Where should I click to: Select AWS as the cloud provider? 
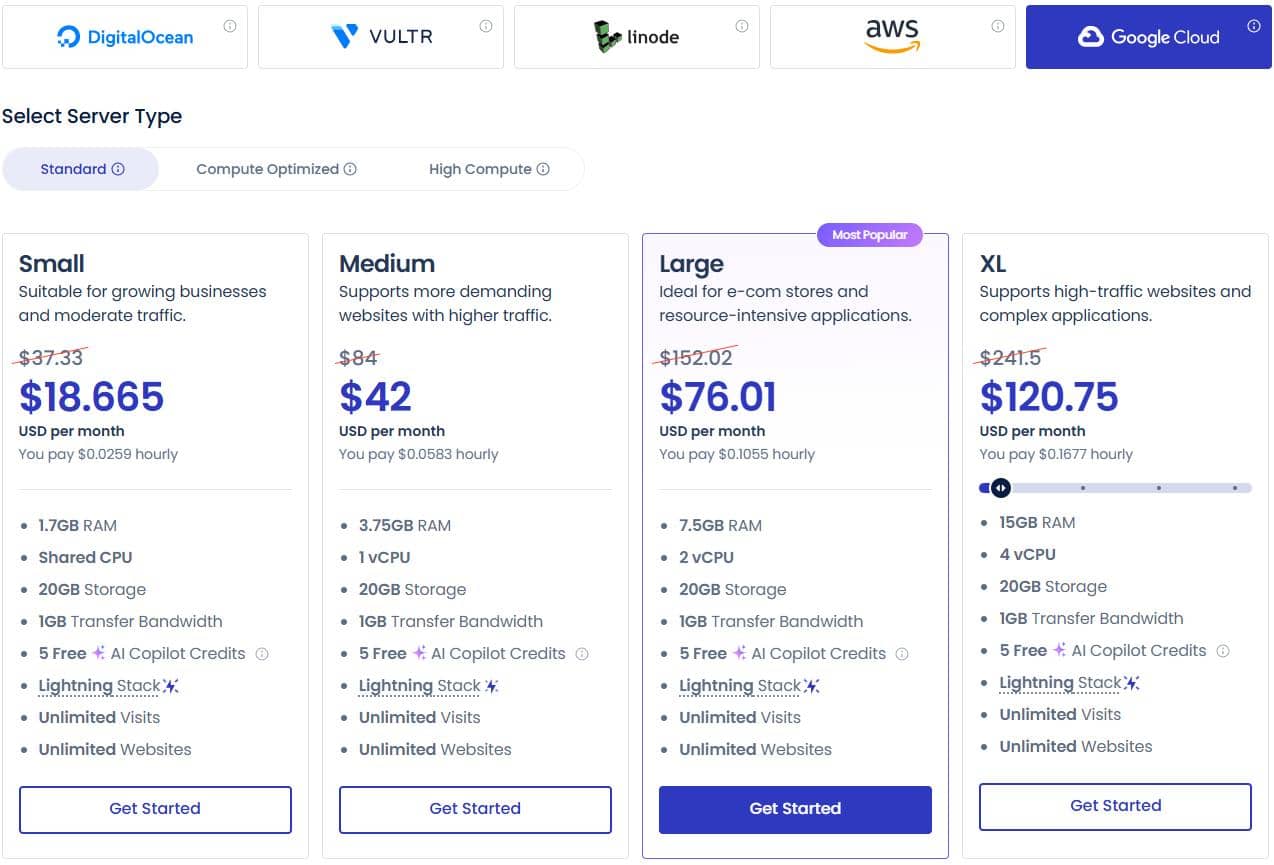coord(891,38)
